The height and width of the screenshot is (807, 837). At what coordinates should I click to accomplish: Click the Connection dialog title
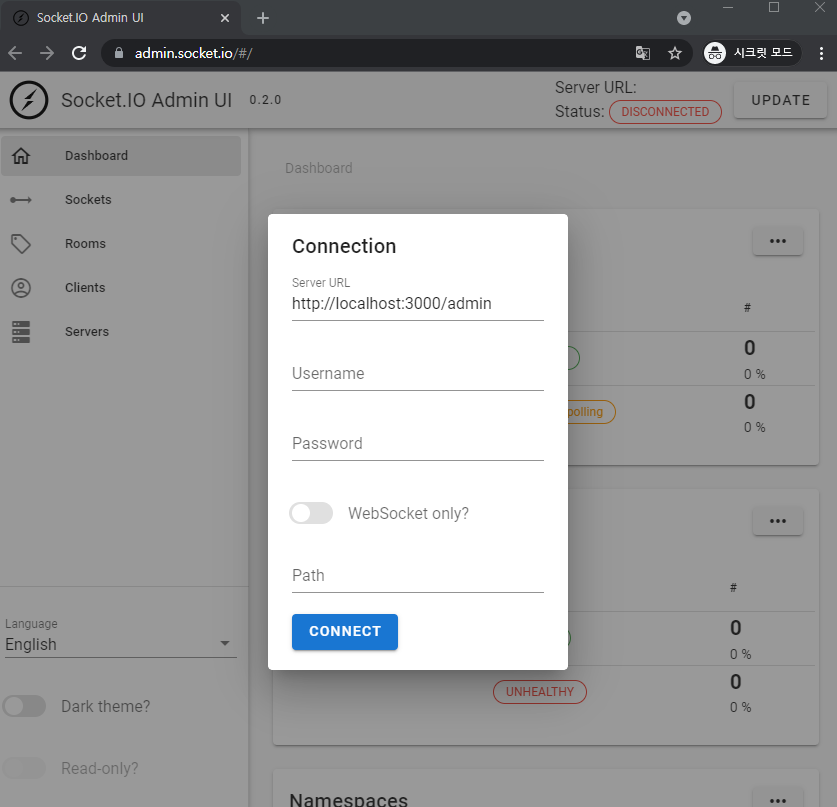(344, 246)
